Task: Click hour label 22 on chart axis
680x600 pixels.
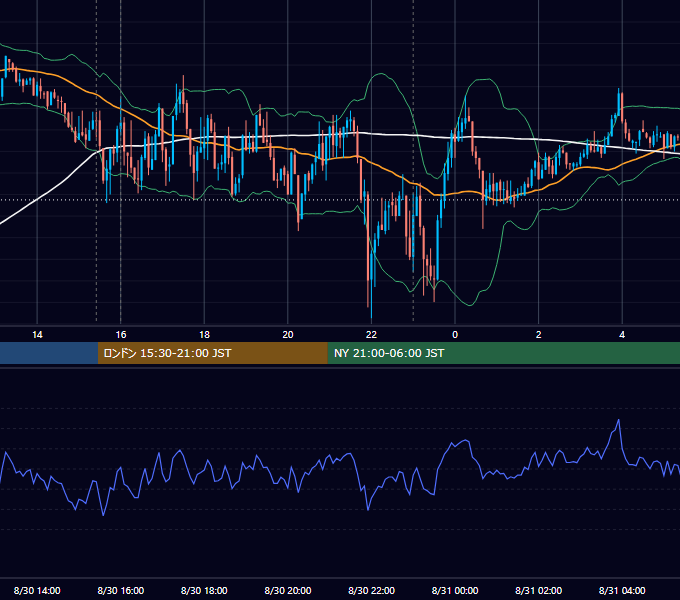Action: 371,335
